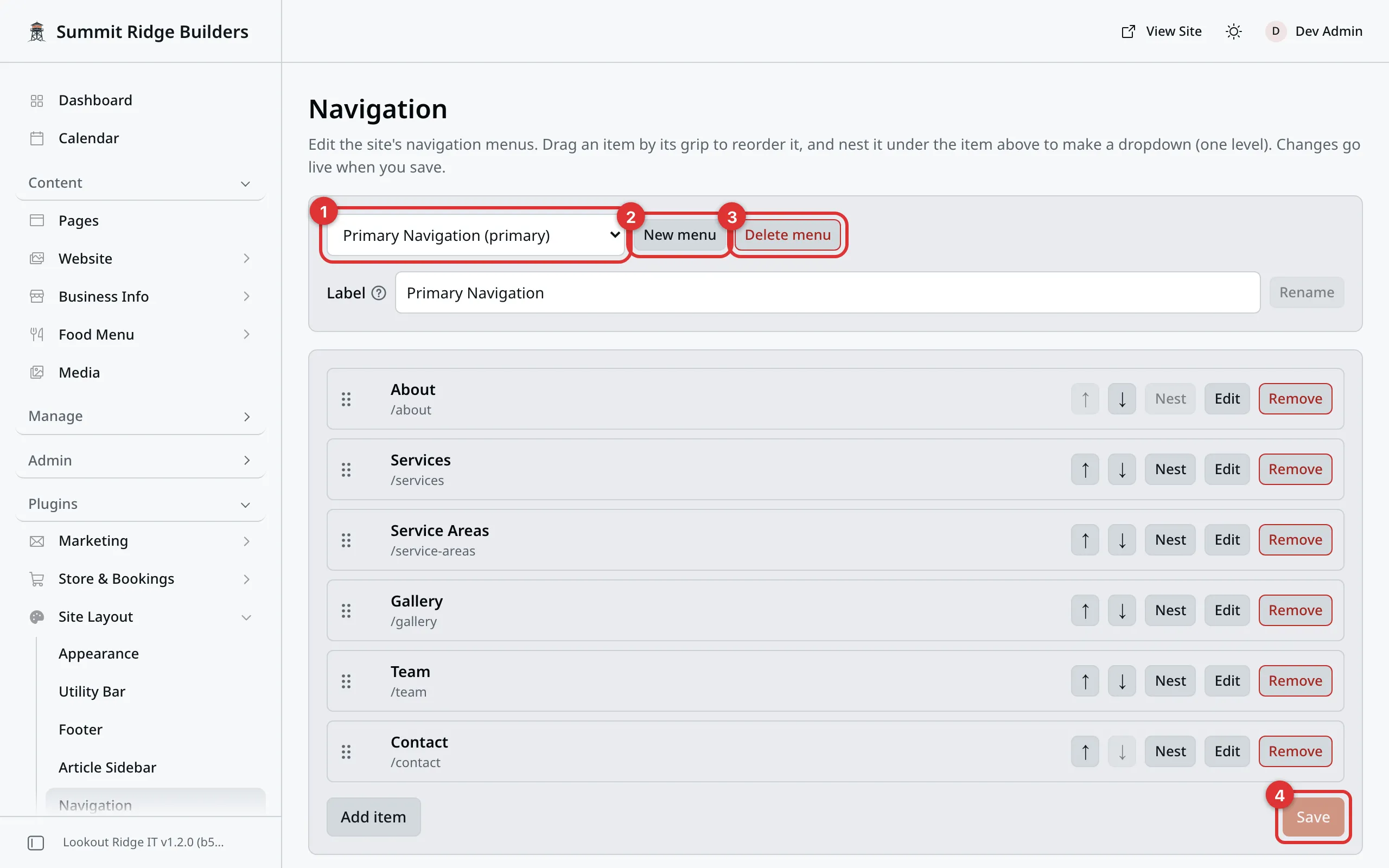1389x868 pixels.
Task: Click the New menu button
Action: pyautogui.click(x=679, y=235)
